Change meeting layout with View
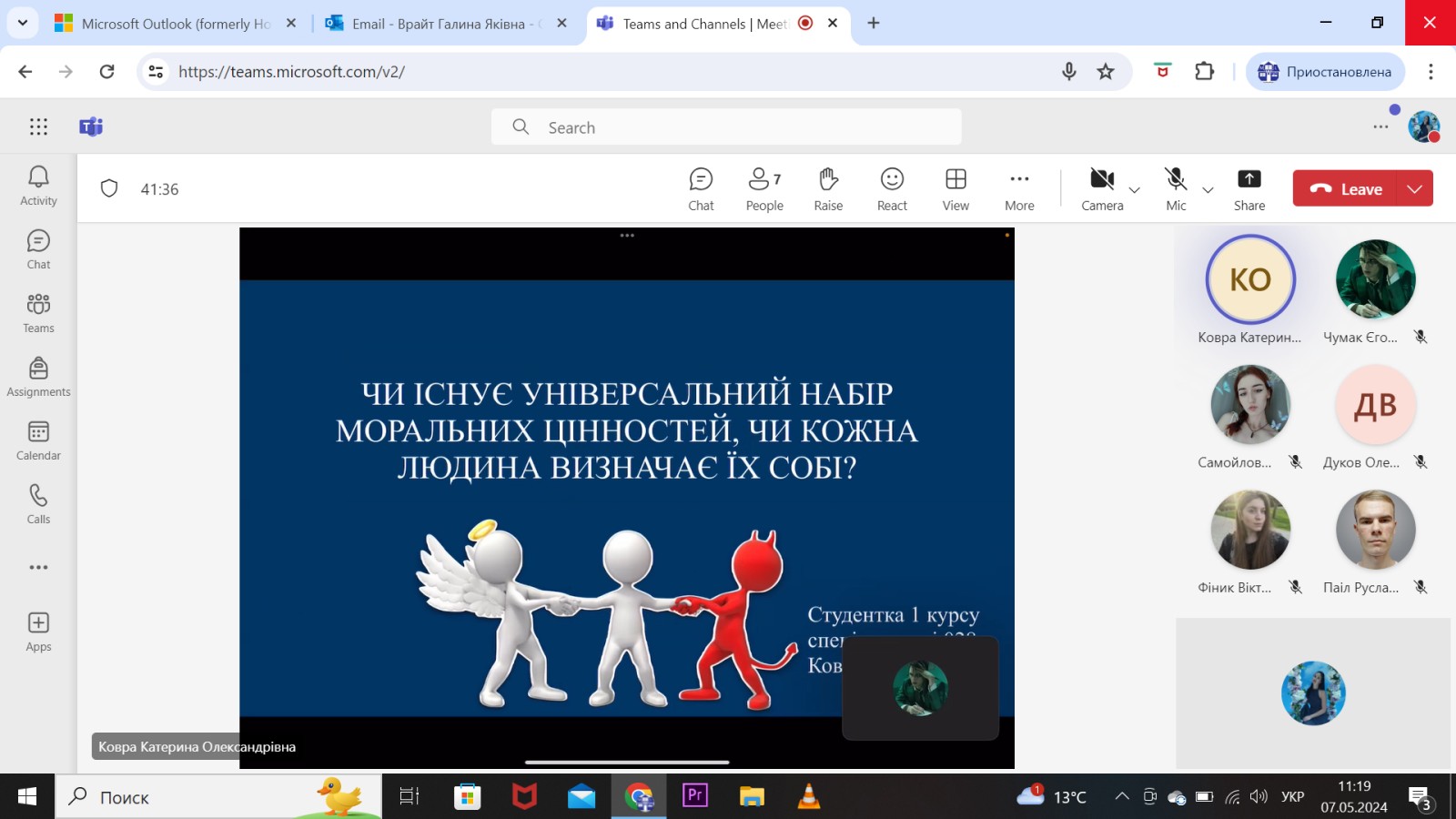This screenshot has width=1456, height=819. [x=955, y=188]
